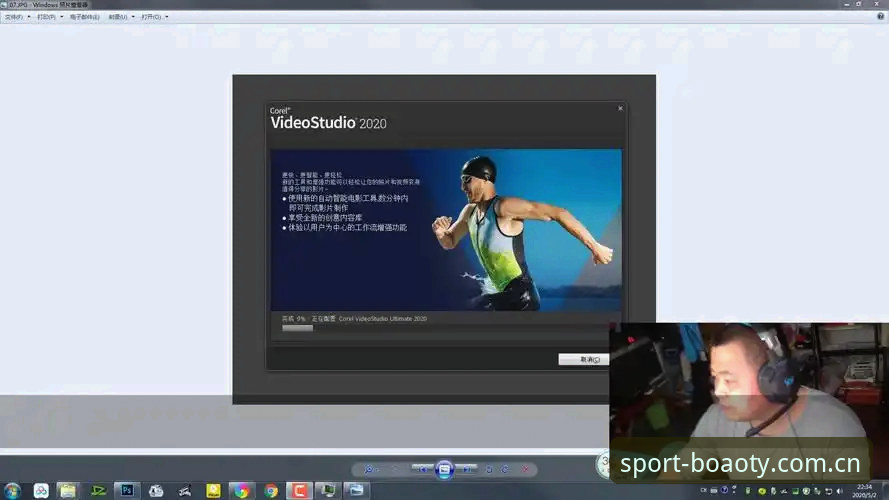
Task: Open the red Camtasia icon on taskbar
Action: 299,491
